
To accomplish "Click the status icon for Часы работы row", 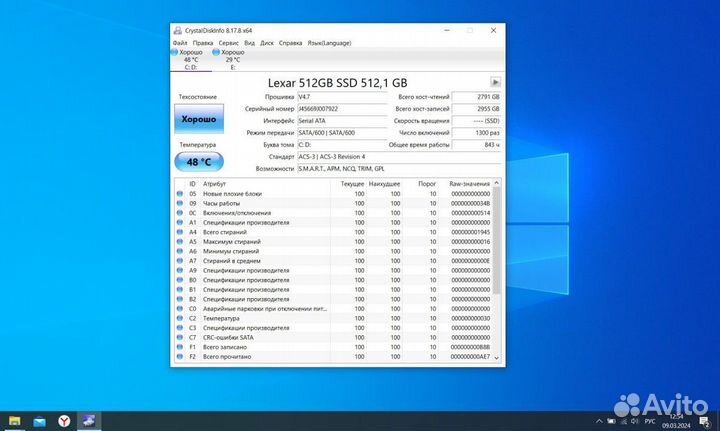I will click(x=180, y=203).
